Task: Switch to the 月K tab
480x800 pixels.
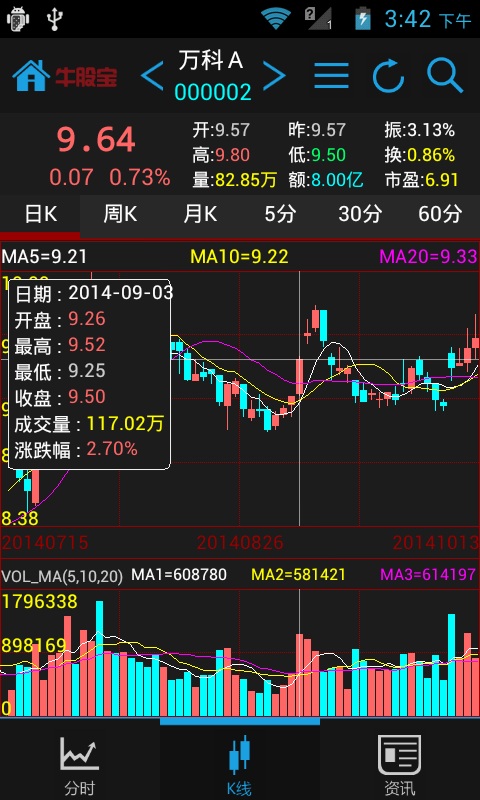Action: tap(200, 214)
